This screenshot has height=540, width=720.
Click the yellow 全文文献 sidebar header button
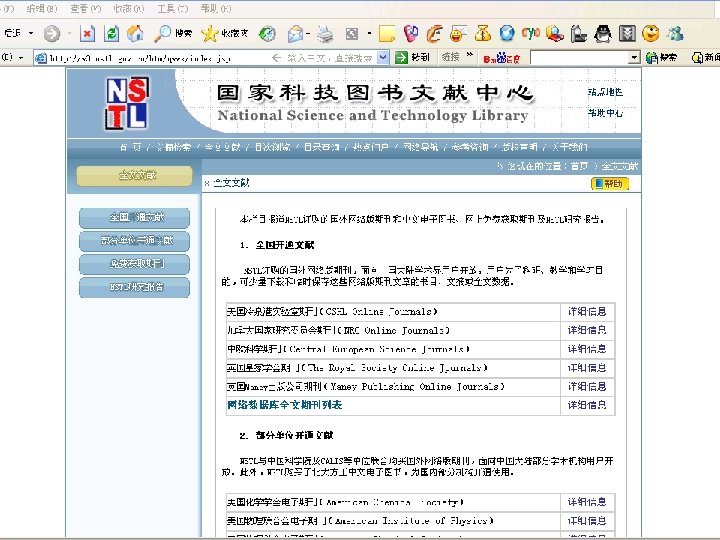point(135,176)
